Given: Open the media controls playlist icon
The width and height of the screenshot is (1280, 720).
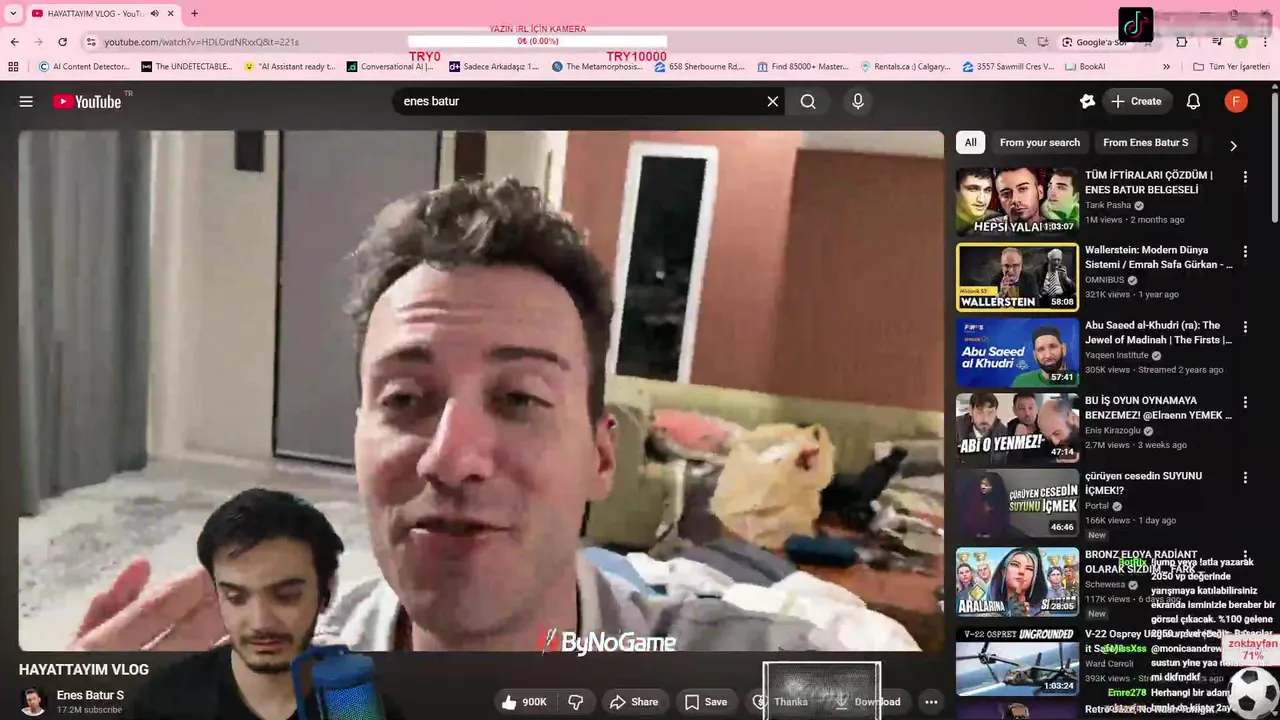Looking at the screenshot, I should (1217, 42).
